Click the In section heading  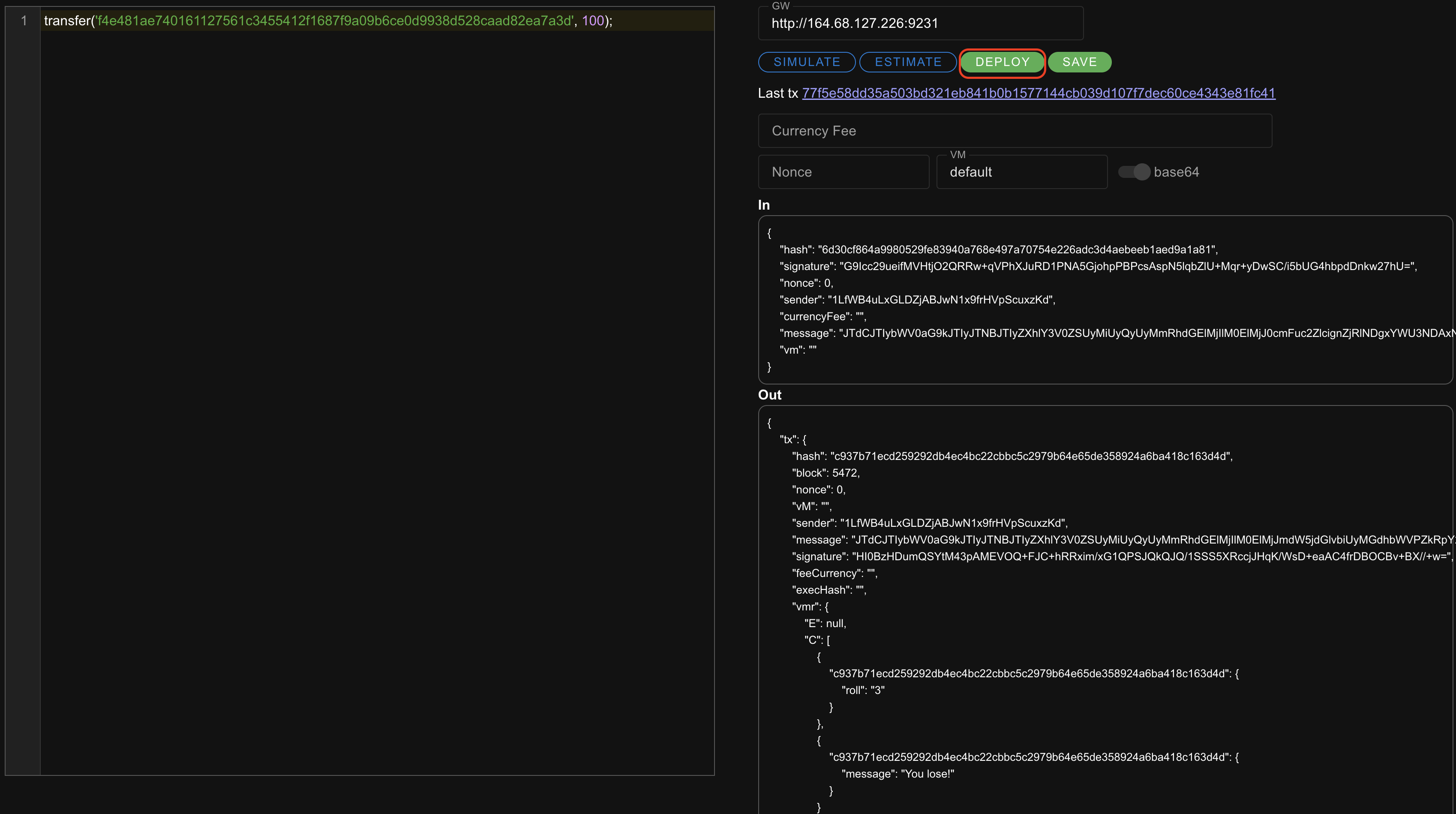click(764, 204)
